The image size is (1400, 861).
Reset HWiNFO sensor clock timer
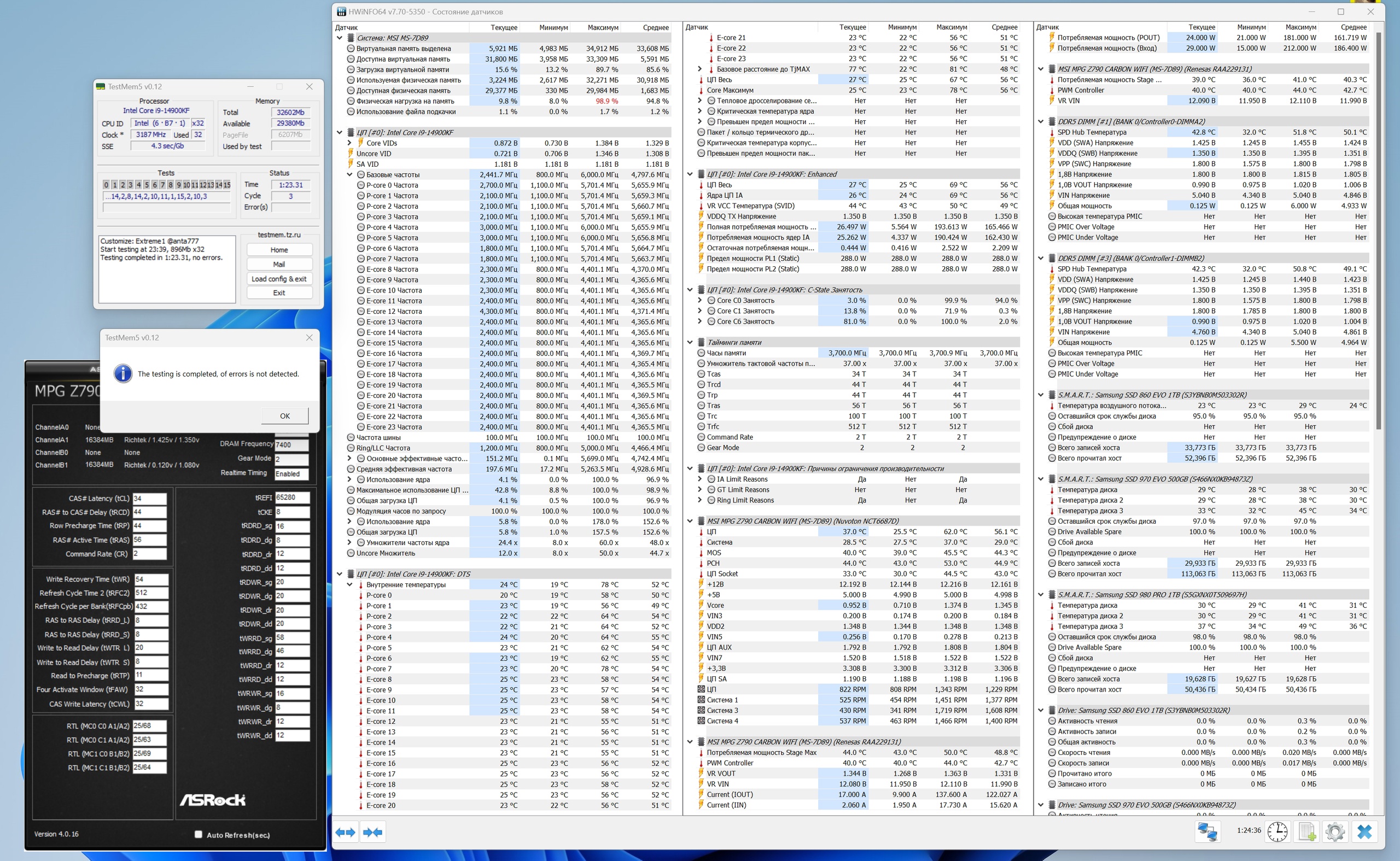click(x=1277, y=831)
